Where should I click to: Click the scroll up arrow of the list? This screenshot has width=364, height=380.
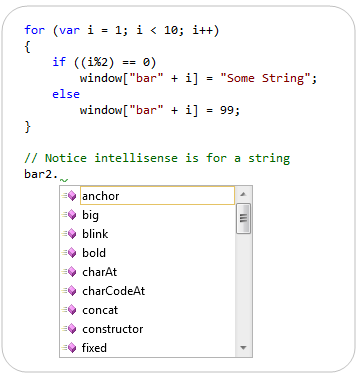click(x=243, y=194)
